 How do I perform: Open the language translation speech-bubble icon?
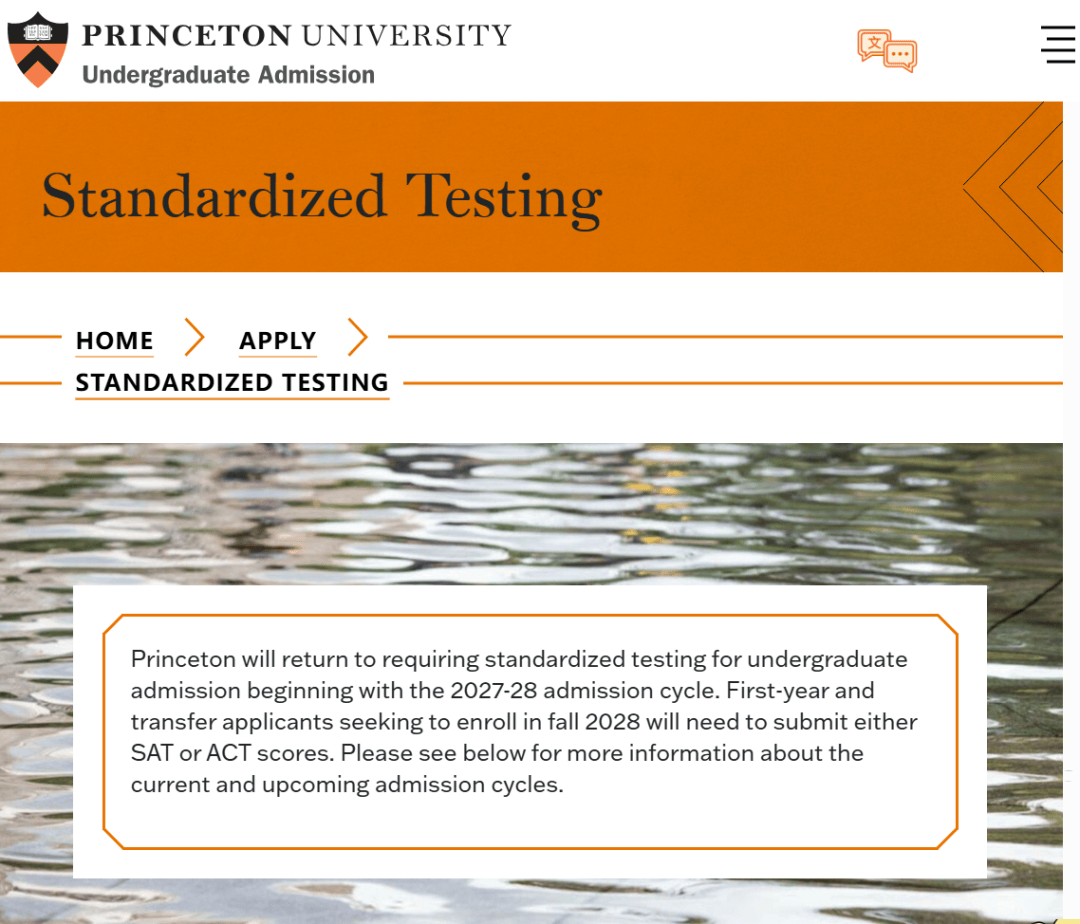point(887,51)
